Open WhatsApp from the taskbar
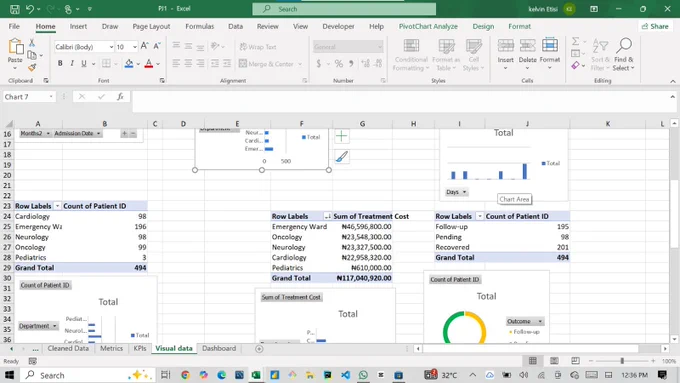The image size is (680, 383). (363, 375)
